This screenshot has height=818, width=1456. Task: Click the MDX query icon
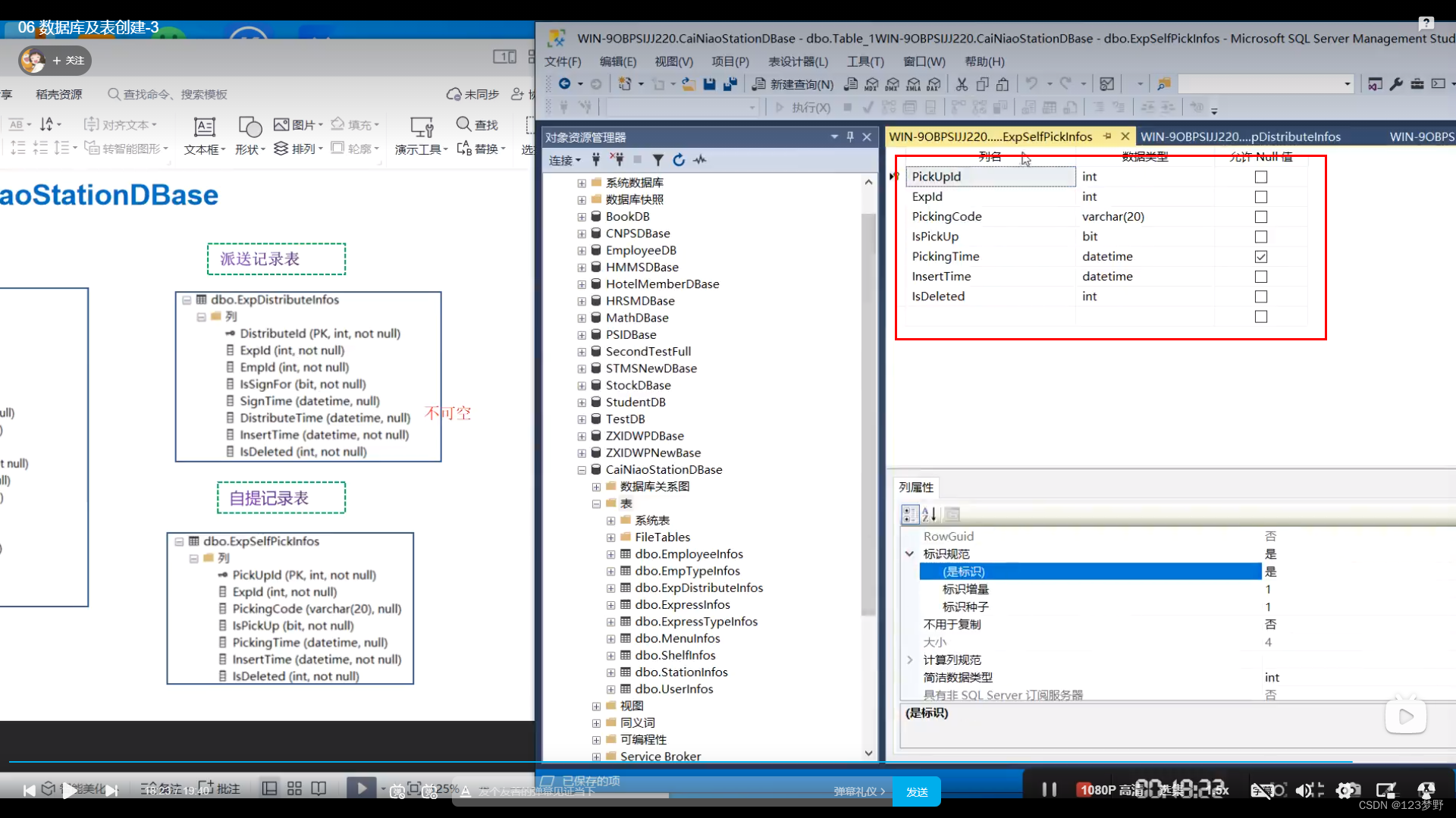tap(872, 84)
